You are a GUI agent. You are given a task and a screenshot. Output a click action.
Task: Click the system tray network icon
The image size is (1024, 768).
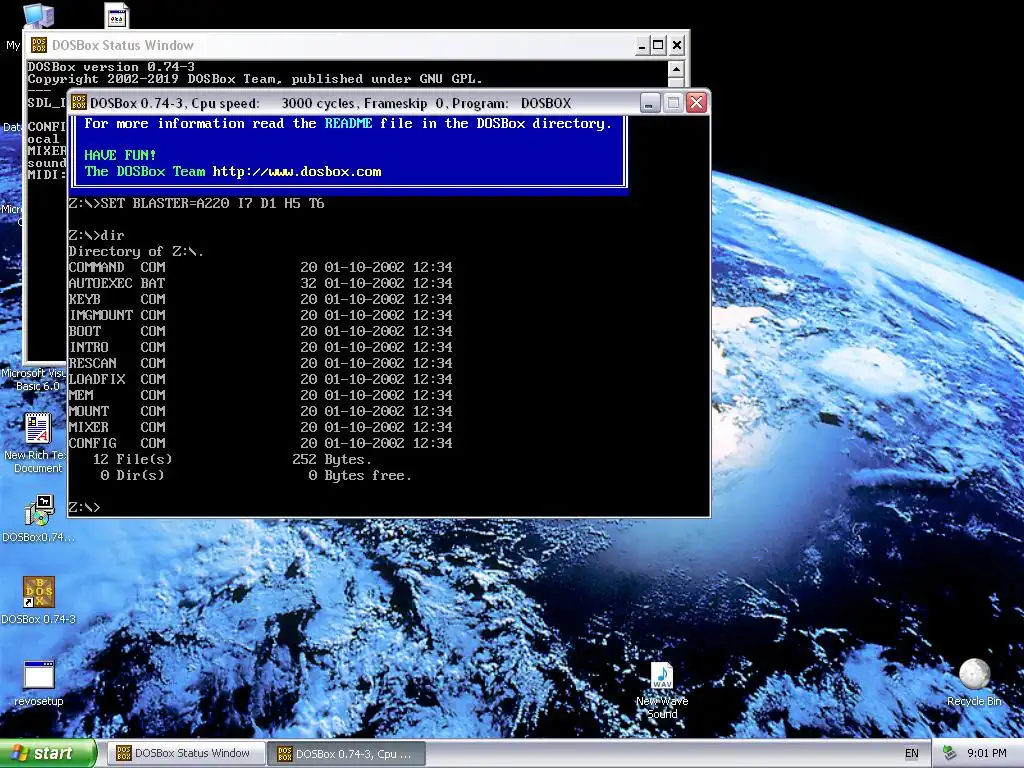949,753
